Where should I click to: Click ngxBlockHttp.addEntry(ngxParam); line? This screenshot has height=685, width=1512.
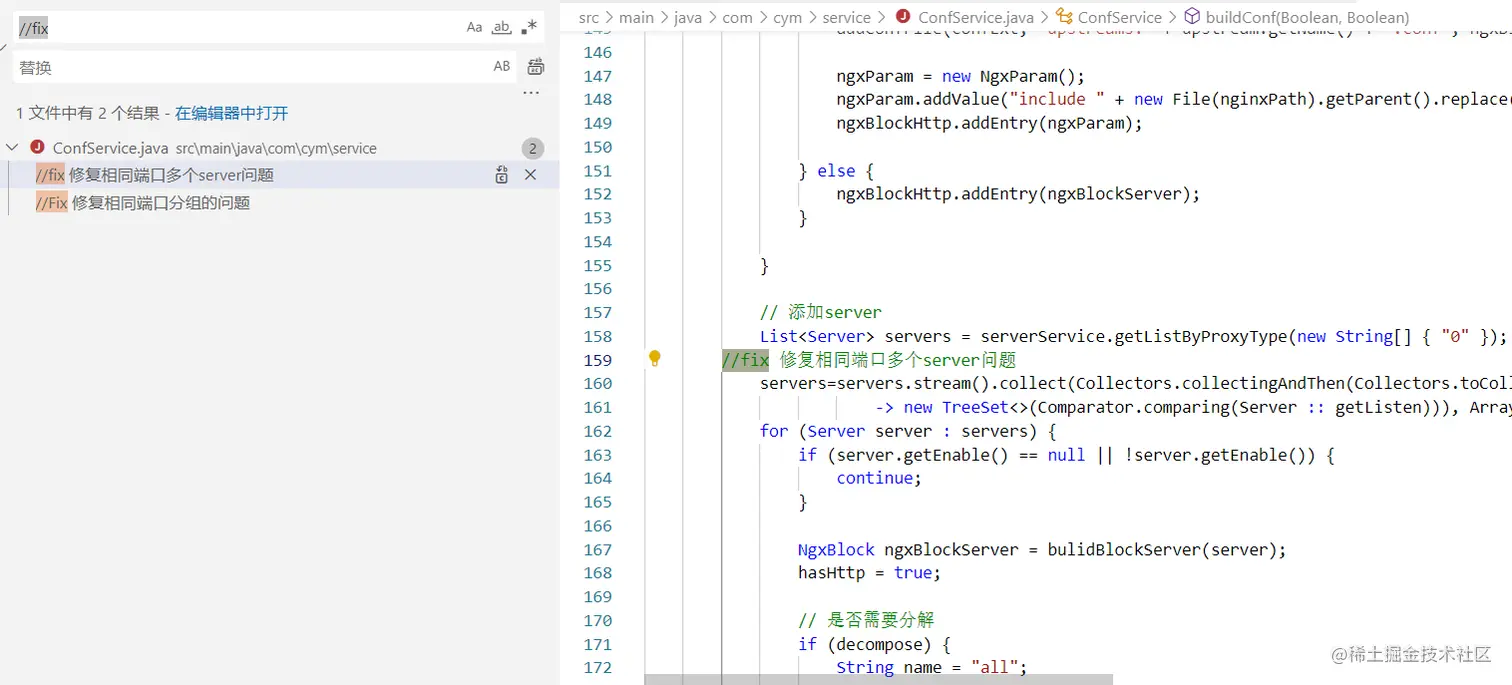(989, 123)
